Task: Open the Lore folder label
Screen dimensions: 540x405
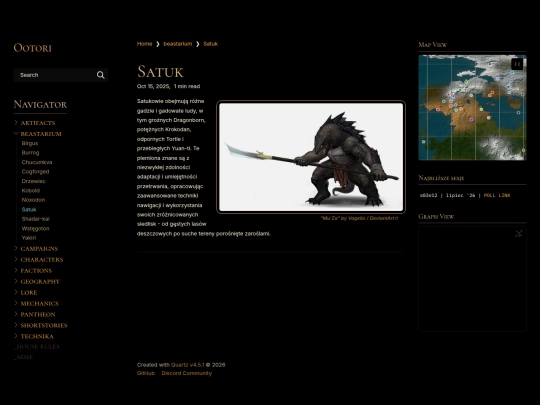Action: point(29,293)
